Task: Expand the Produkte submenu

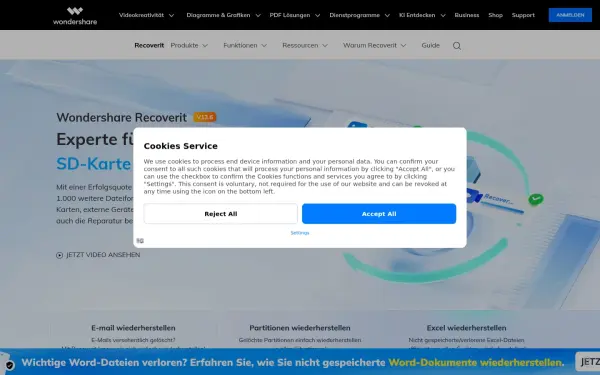Action: pyautogui.click(x=189, y=45)
